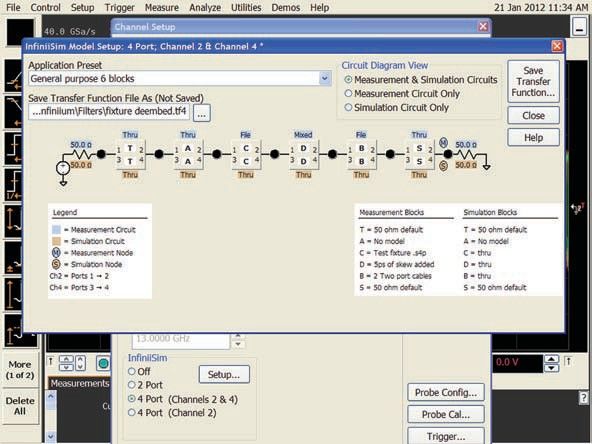
Task: Expand the Application Preset dropdown
Action: (x=324, y=79)
